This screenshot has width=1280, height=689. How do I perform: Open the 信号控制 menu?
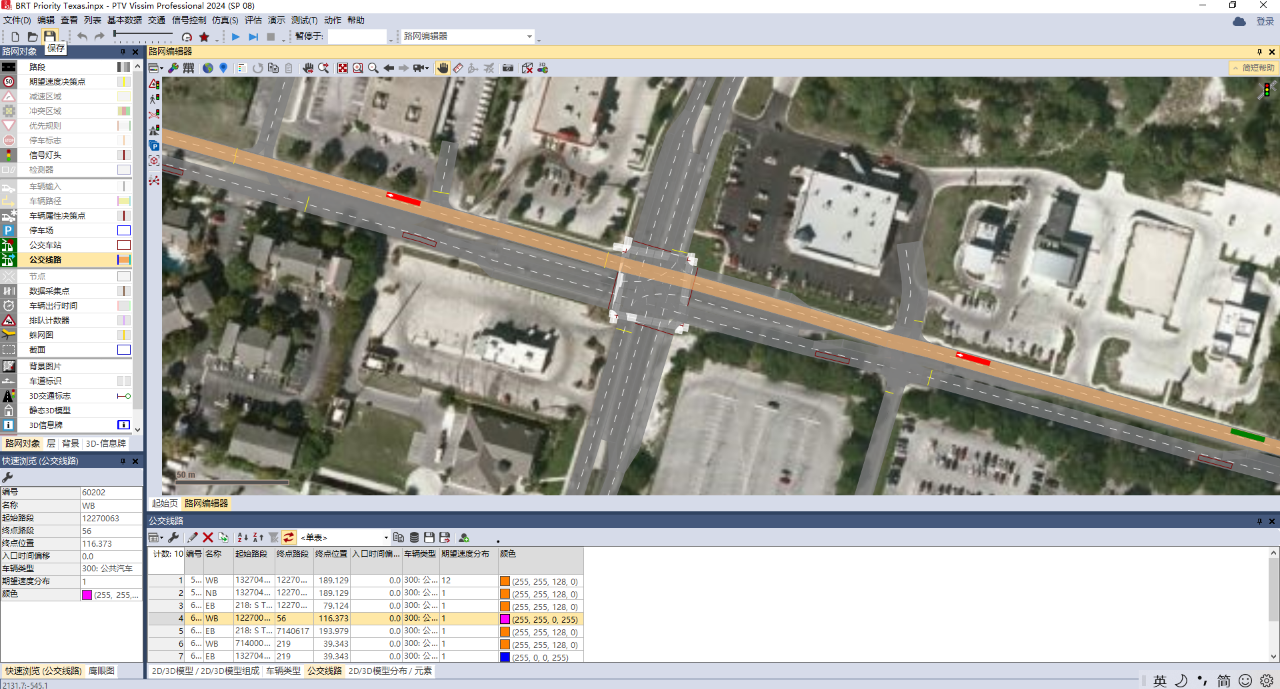click(189, 20)
